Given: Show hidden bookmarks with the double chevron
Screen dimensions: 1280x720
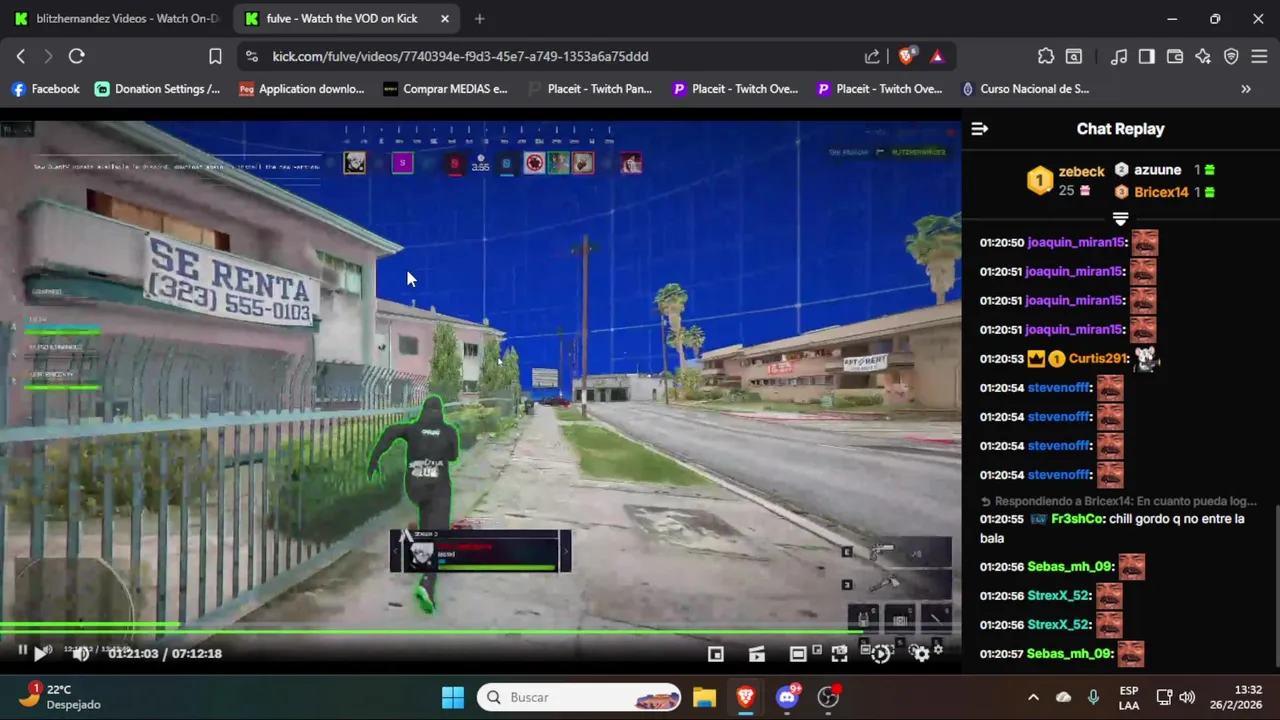Looking at the screenshot, I should tap(1246, 89).
